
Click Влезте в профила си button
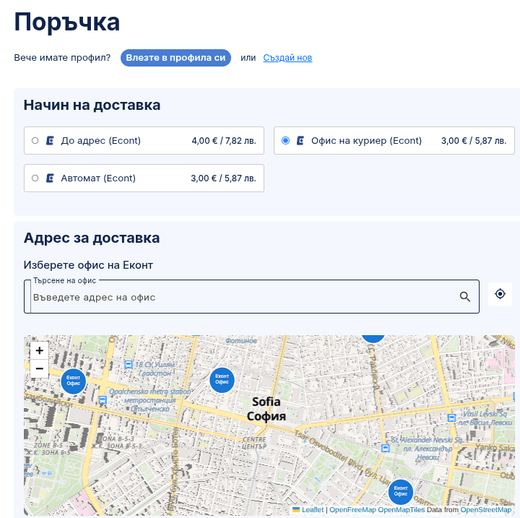tap(176, 58)
